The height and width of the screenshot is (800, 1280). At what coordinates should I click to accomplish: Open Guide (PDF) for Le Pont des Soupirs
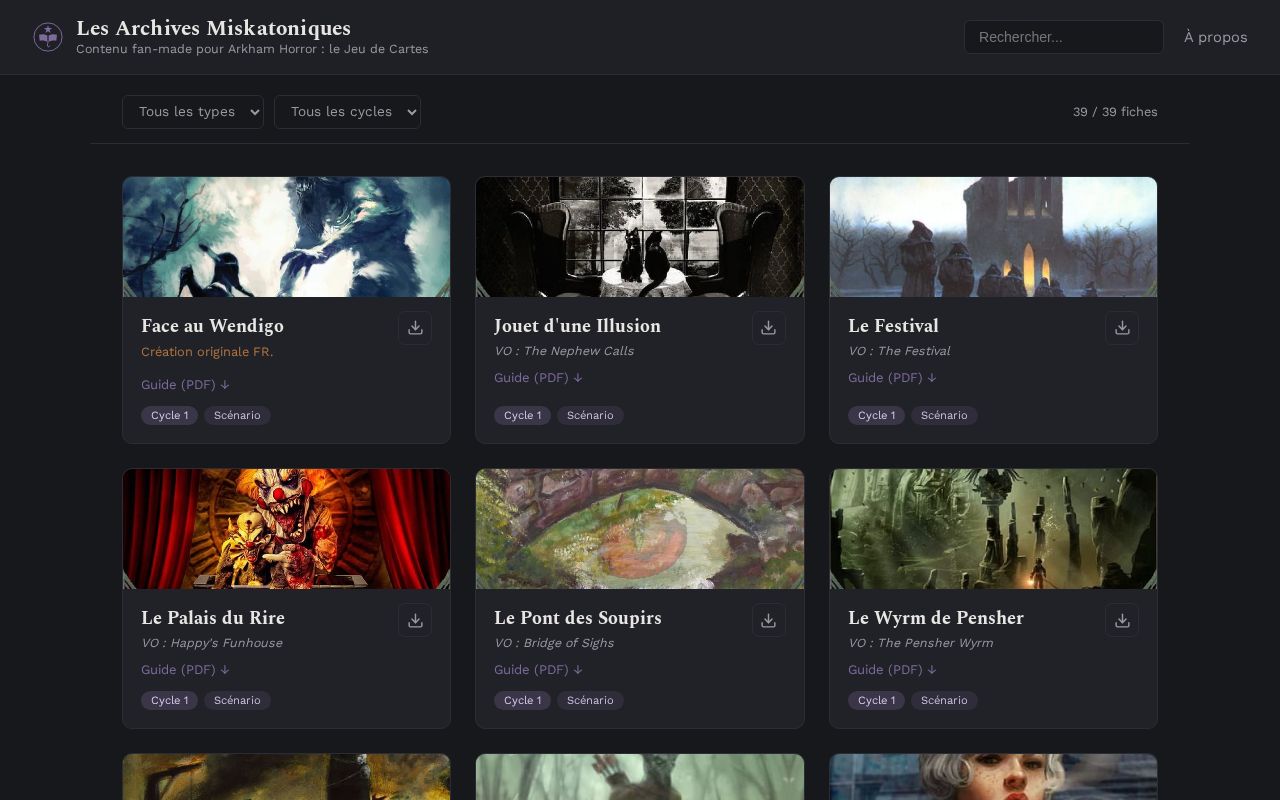(x=538, y=670)
